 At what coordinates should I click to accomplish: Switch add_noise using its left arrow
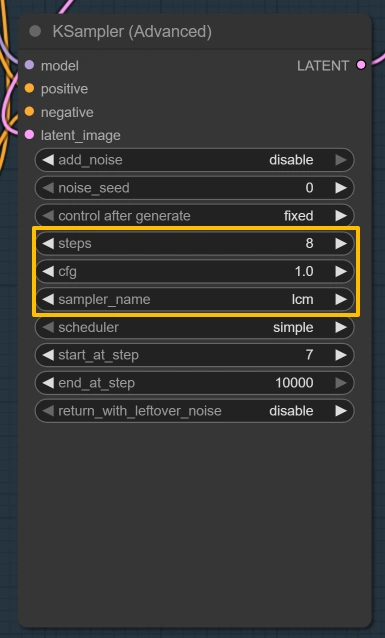(x=48, y=160)
